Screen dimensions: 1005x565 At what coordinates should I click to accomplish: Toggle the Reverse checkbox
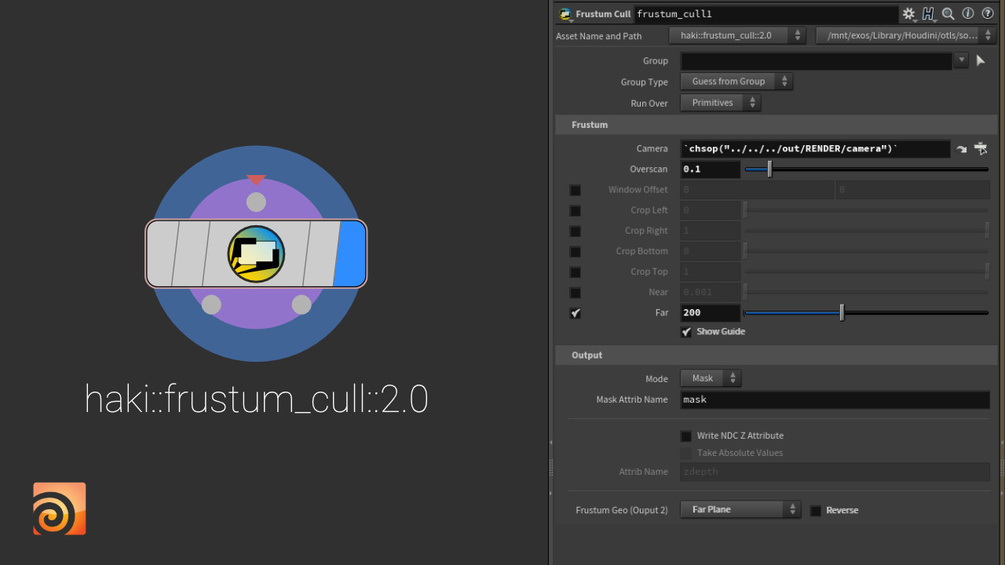click(x=815, y=511)
